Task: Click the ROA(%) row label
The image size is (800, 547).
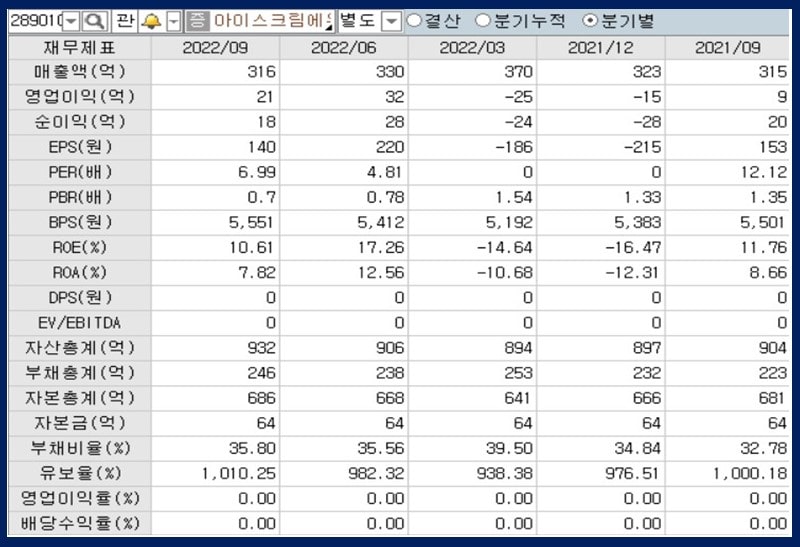Action: 80,272
